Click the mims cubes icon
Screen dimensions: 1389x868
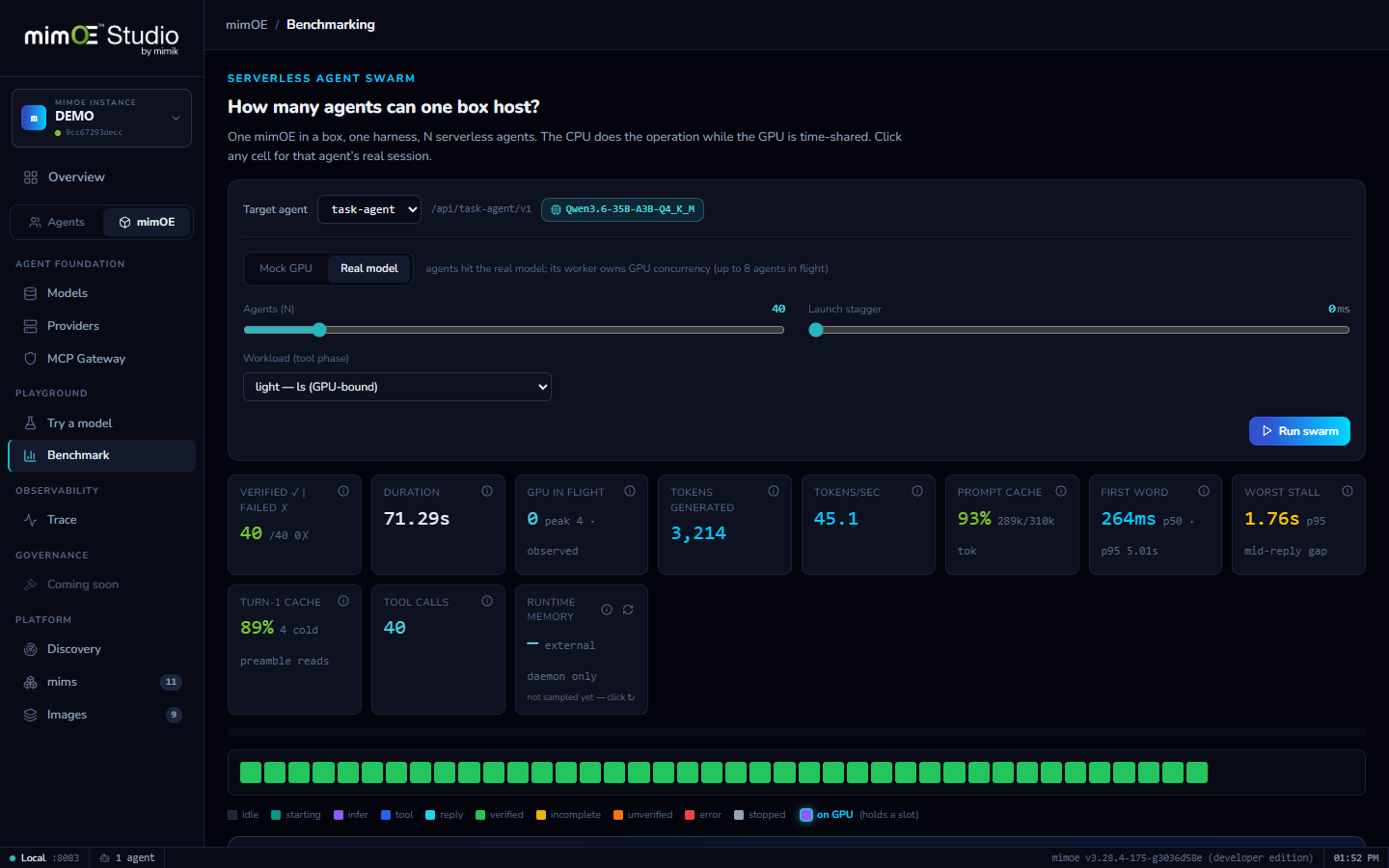[30, 682]
